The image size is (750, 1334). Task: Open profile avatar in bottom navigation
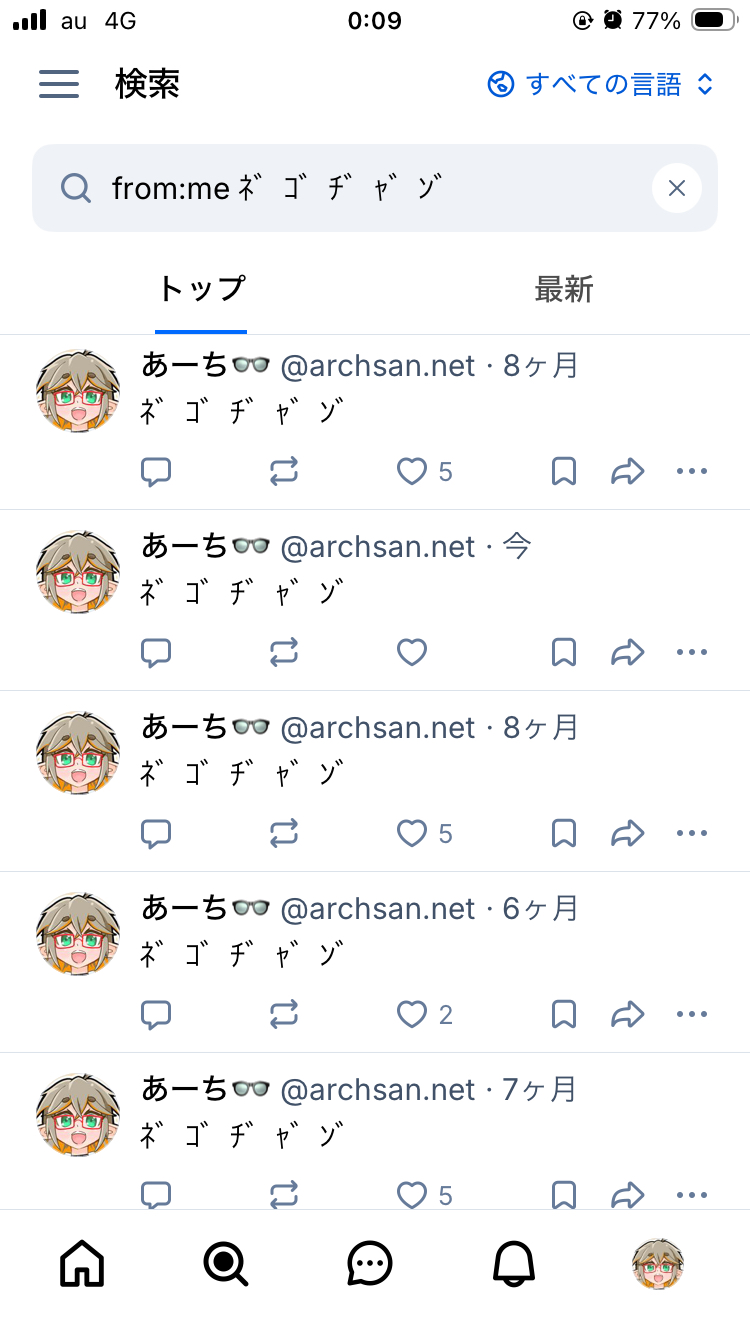tap(658, 1265)
